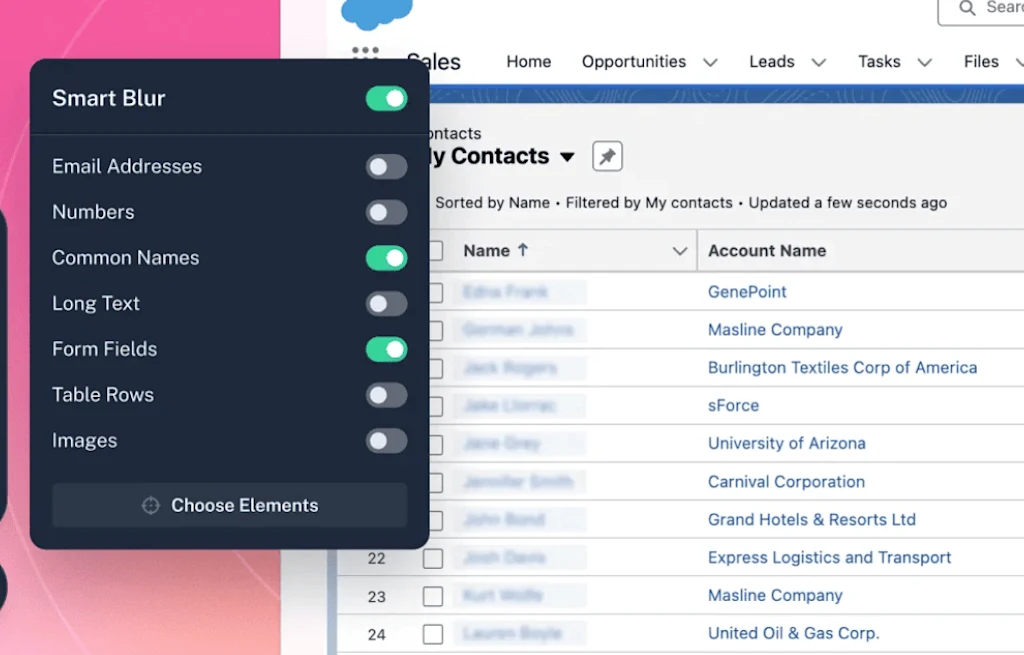Expand the Leads tab dropdown chevron
Viewport: 1024px width, 655px height.
click(818, 63)
